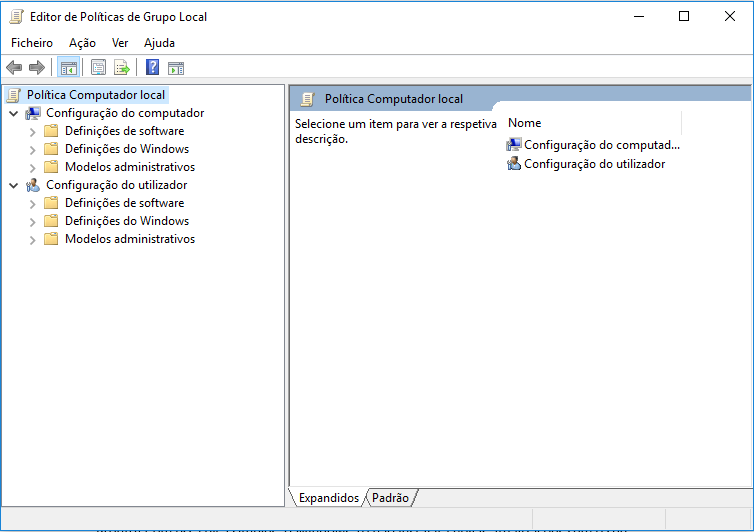The width and height of the screenshot is (754, 532).
Task: Click the Back arrow toolbar icon
Action: point(14,68)
